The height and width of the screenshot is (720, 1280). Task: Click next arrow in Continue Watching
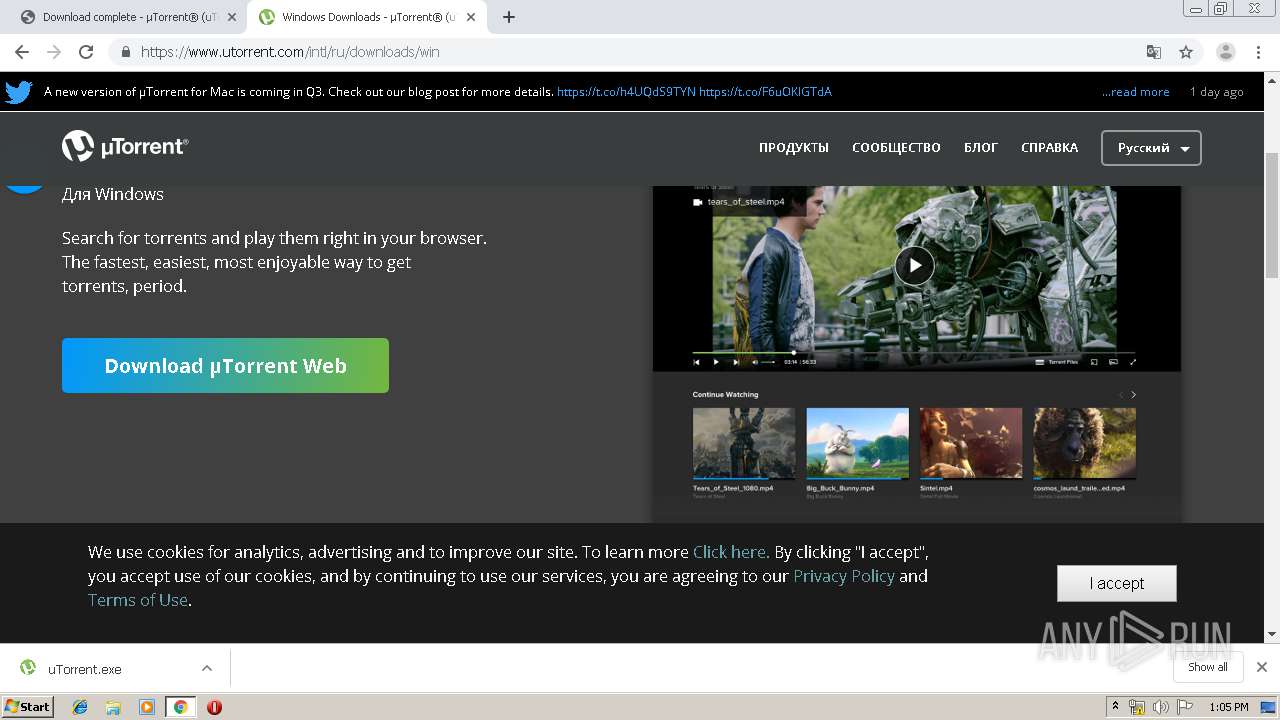click(1133, 395)
